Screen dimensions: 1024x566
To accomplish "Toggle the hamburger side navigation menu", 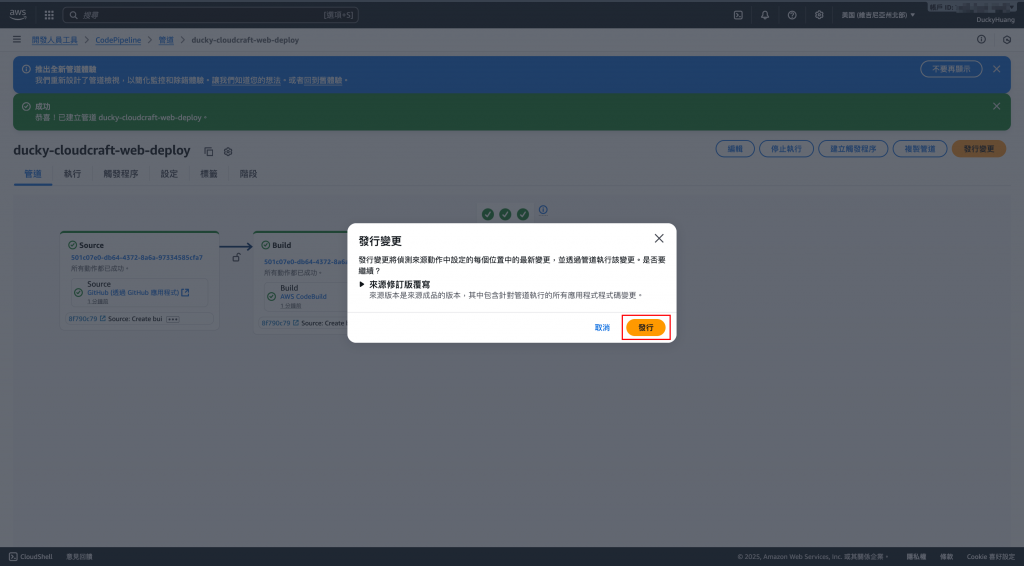I will (17, 40).
